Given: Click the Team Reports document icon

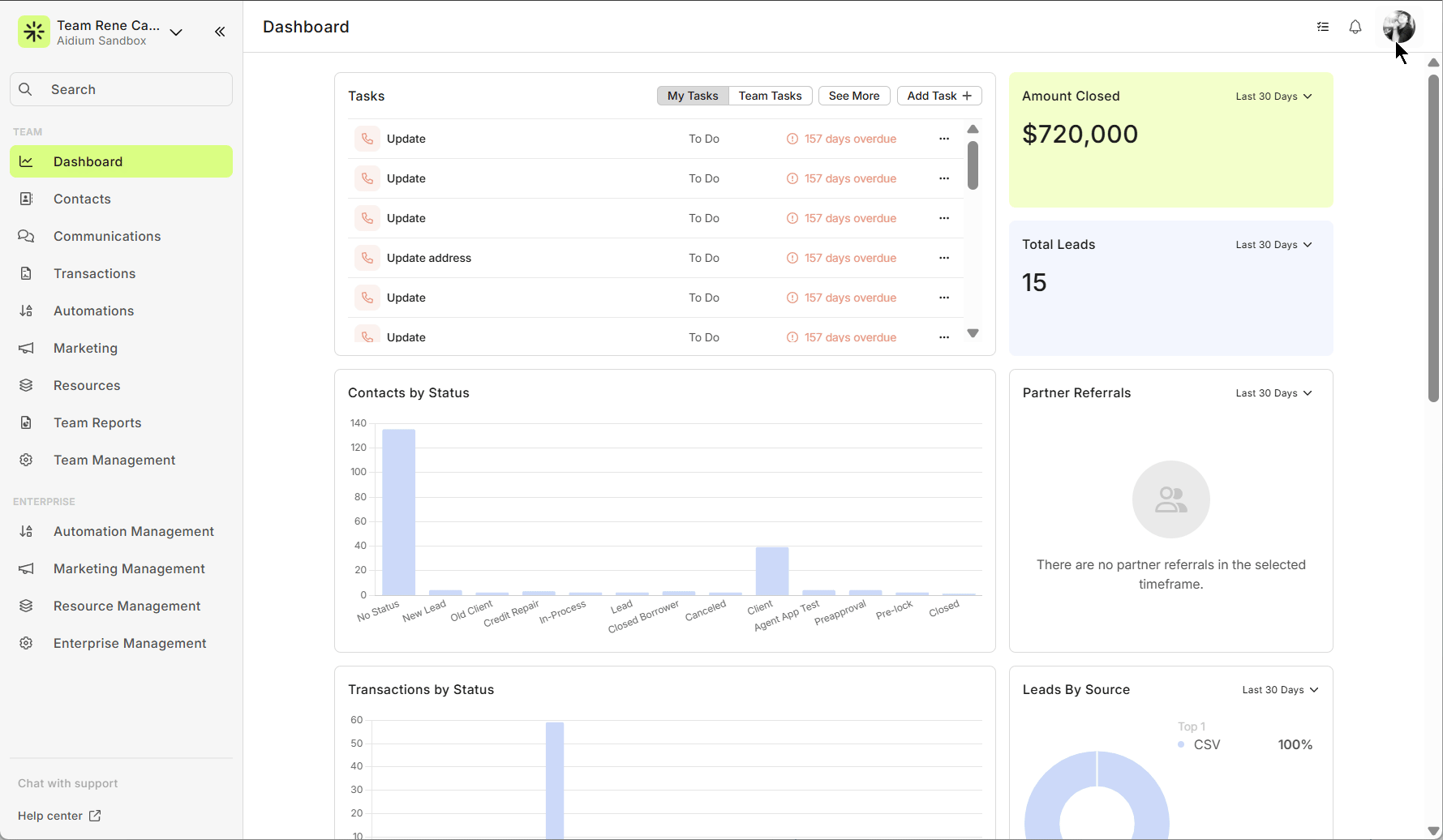Looking at the screenshot, I should (x=26, y=422).
